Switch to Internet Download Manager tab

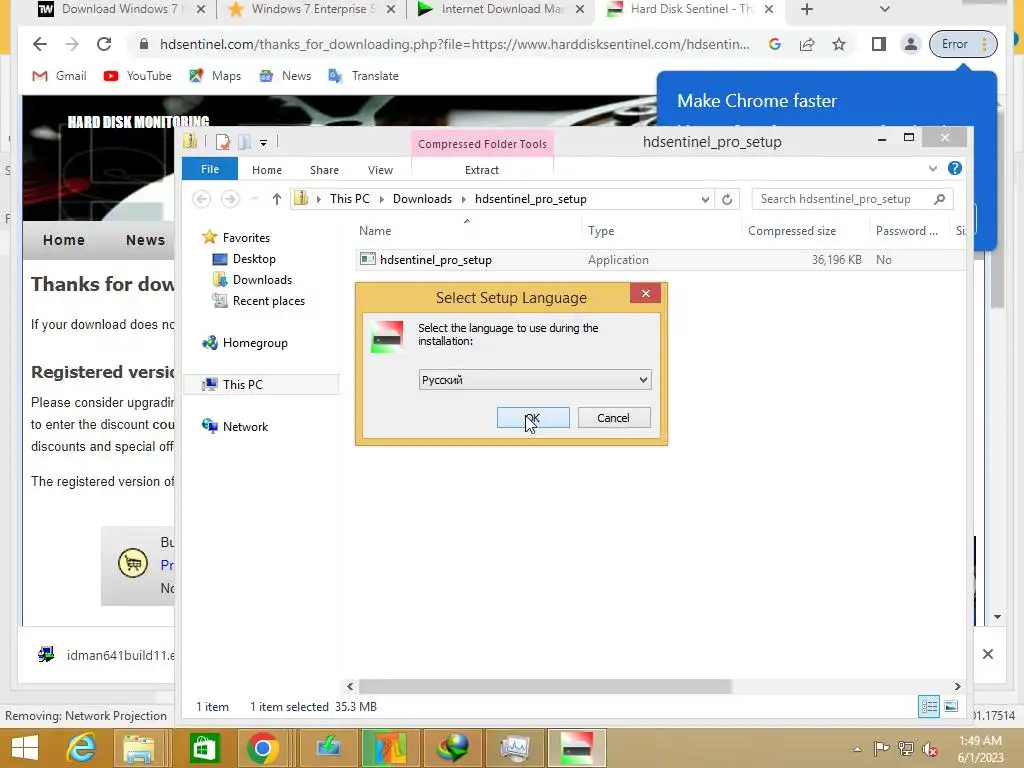pyautogui.click(x=501, y=9)
